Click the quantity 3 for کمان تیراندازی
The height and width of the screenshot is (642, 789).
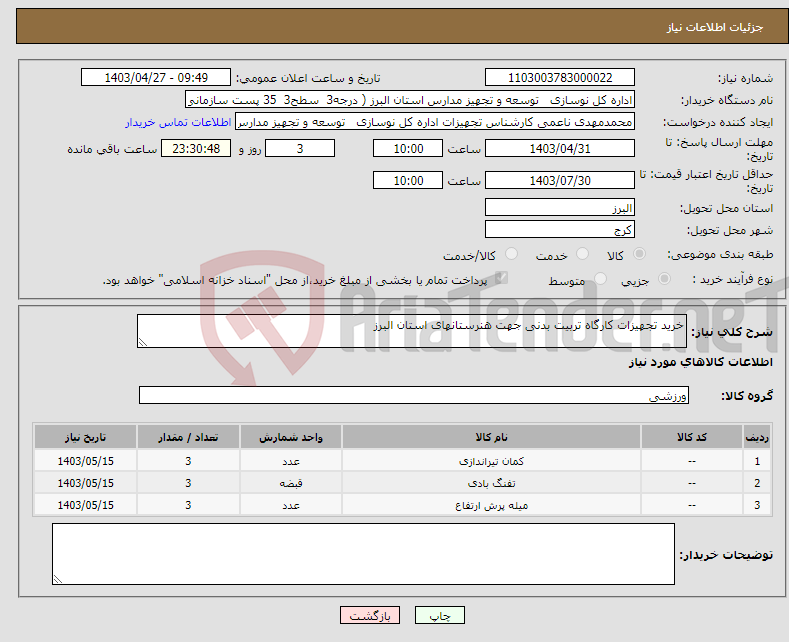[188, 461]
